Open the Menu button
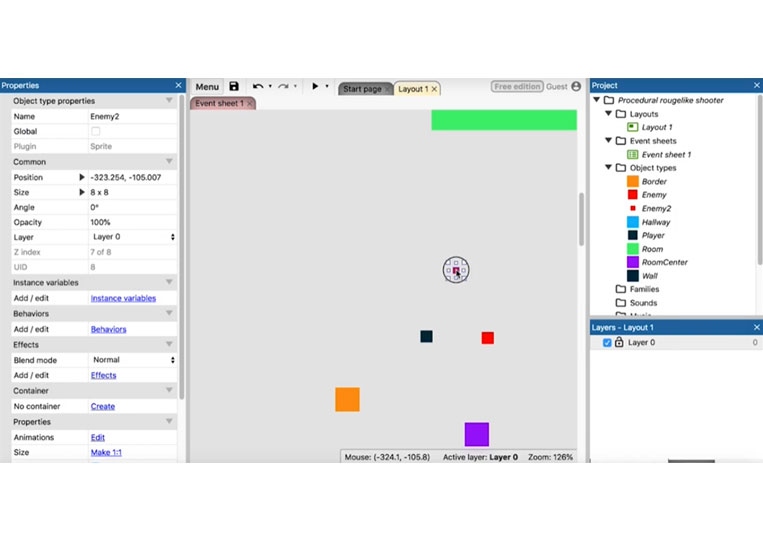 pyautogui.click(x=207, y=87)
